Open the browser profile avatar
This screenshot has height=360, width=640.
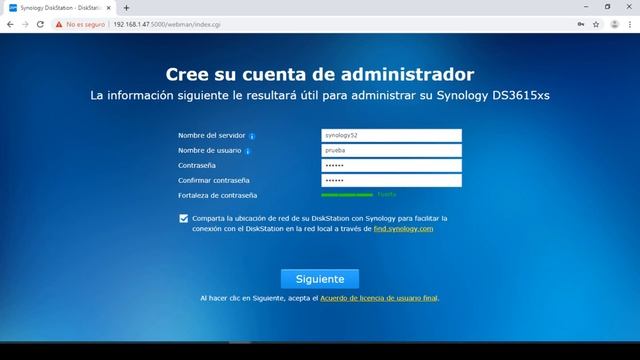(x=614, y=24)
